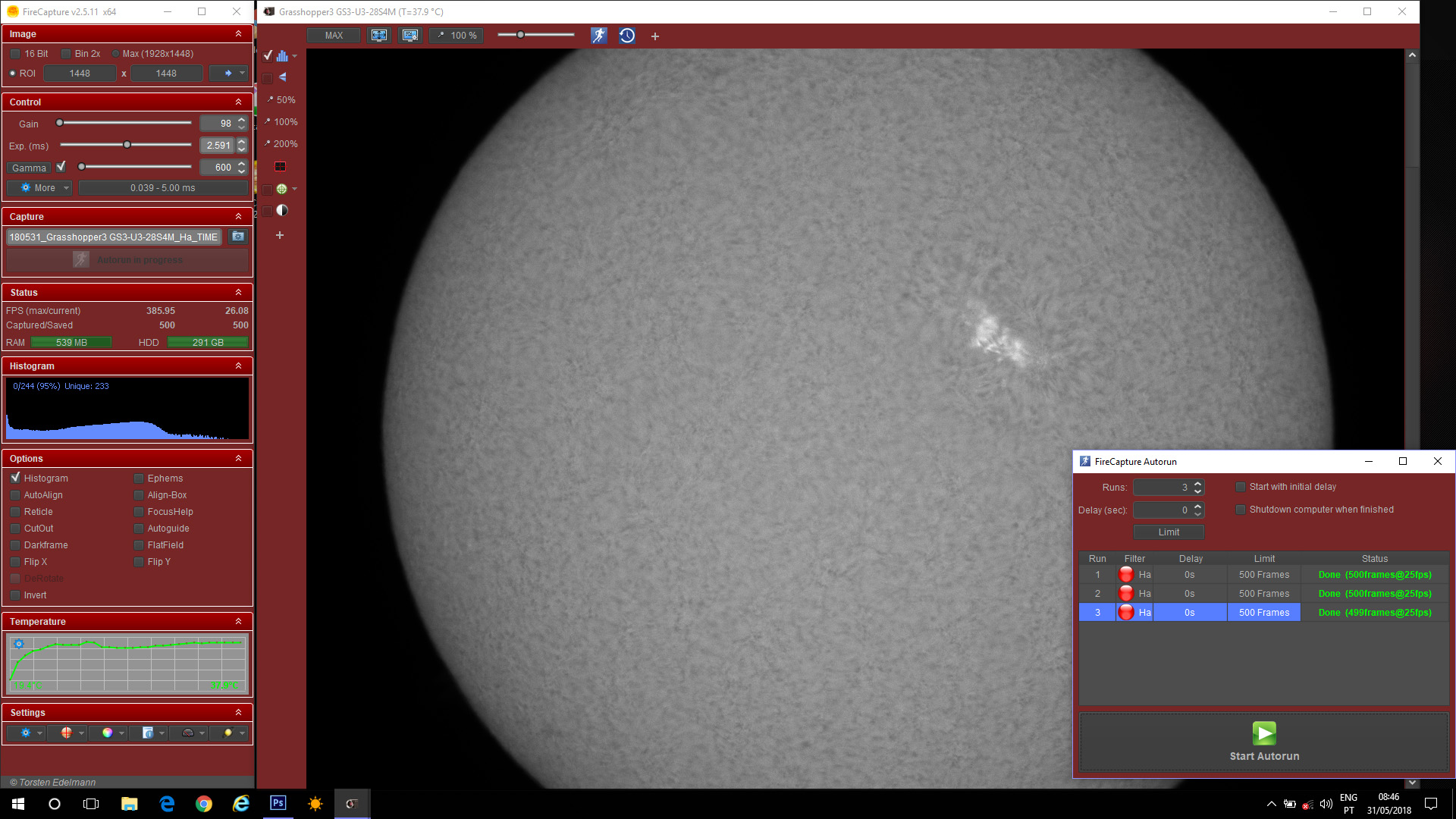1456x819 pixels.
Task: Collapse the Control panel
Action: (x=238, y=102)
